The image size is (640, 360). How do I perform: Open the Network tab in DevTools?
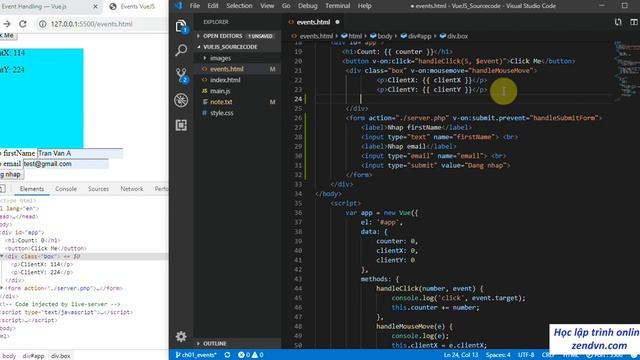132,189
